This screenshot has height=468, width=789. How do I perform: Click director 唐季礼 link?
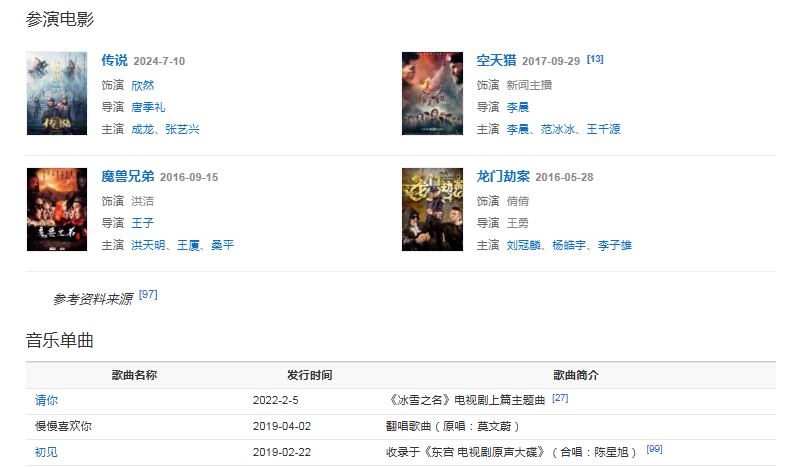tap(148, 107)
